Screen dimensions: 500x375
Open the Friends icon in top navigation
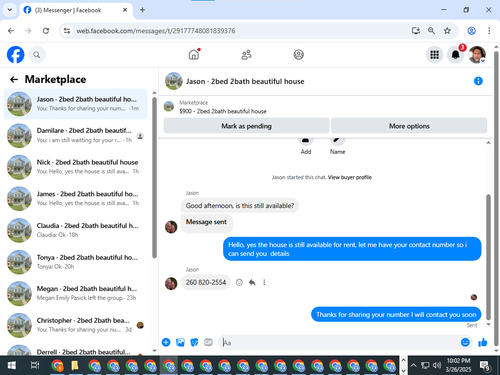click(x=246, y=54)
